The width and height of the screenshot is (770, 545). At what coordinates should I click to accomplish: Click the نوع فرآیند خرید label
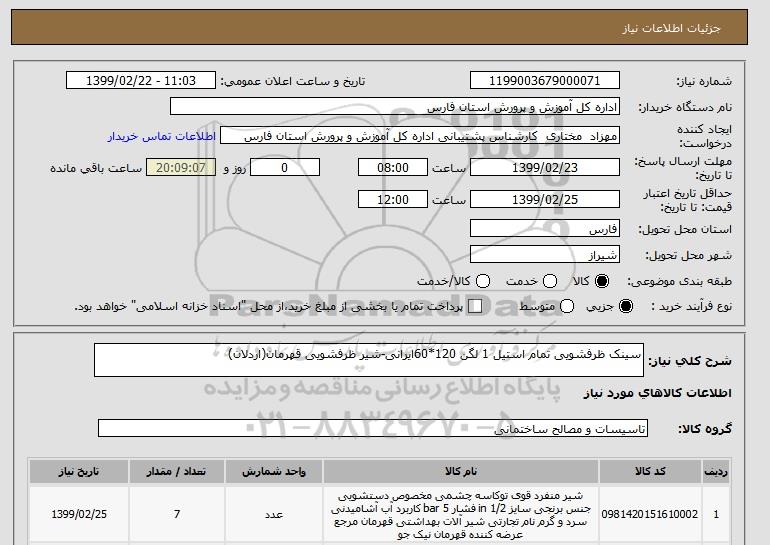(x=691, y=306)
